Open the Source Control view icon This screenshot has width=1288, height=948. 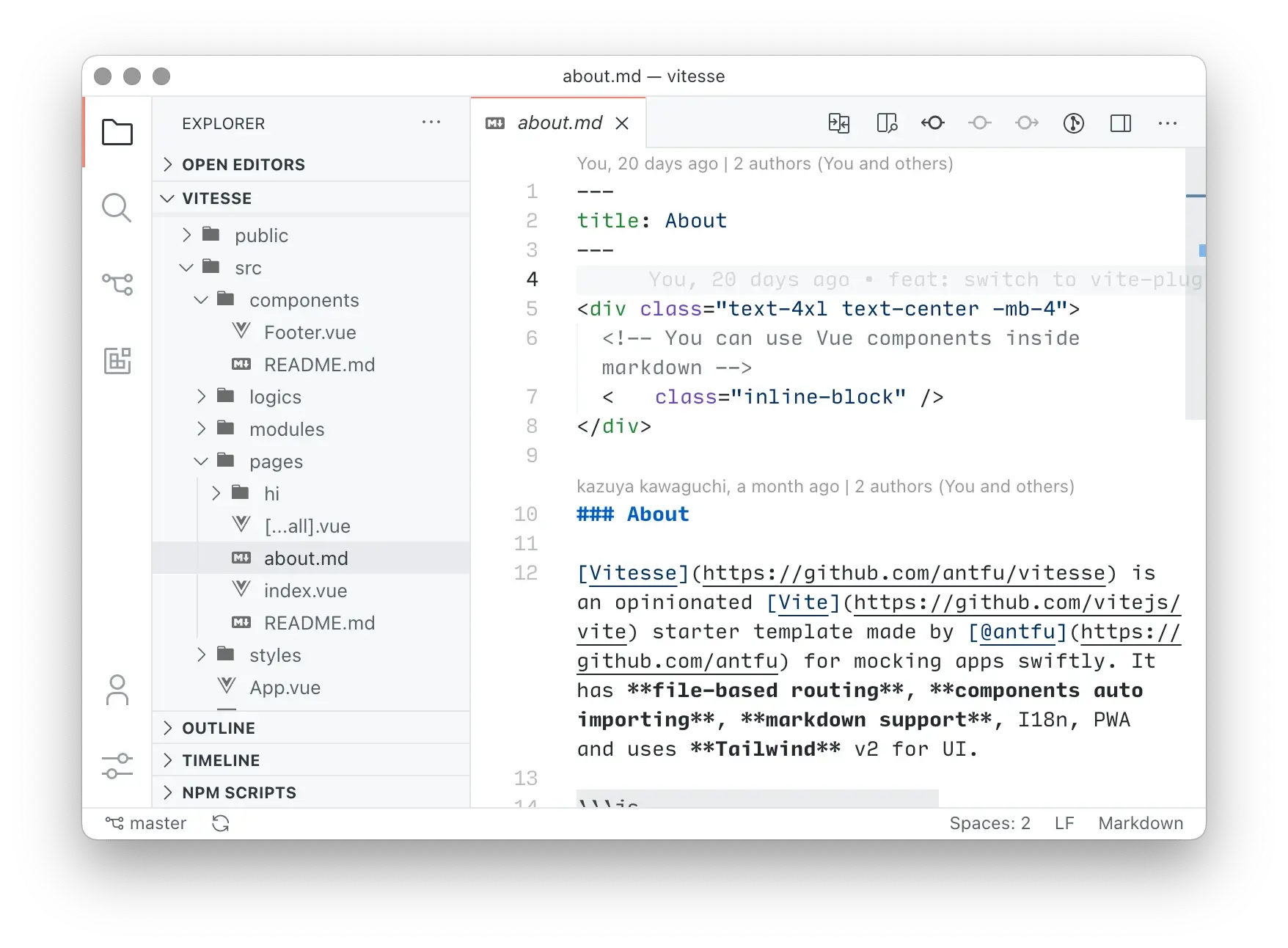pyautogui.click(x=117, y=284)
